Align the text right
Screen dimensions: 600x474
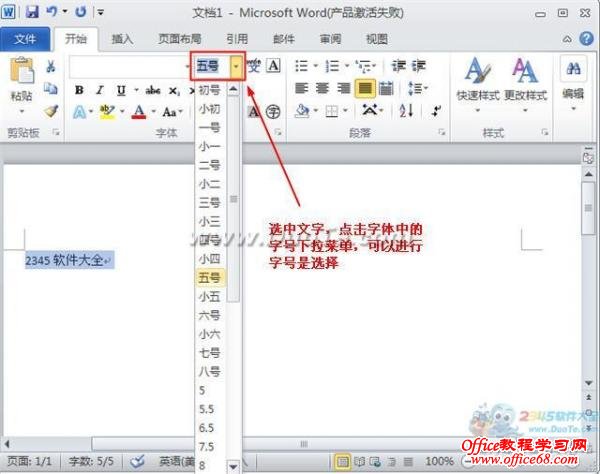[343, 89]
